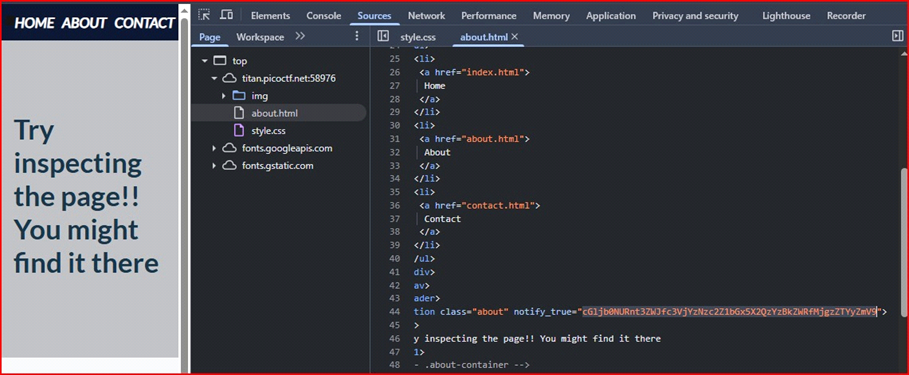This screenshot has width=909, height=375.
Task: Go to the Performance tab
Action: click(x=489, y=16)
